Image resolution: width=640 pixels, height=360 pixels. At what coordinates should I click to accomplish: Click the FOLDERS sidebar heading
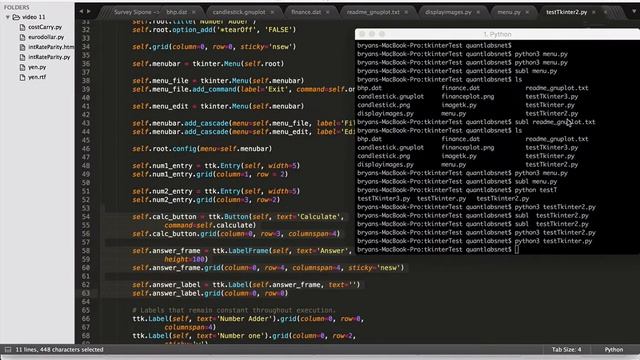(x=17, y=7)
